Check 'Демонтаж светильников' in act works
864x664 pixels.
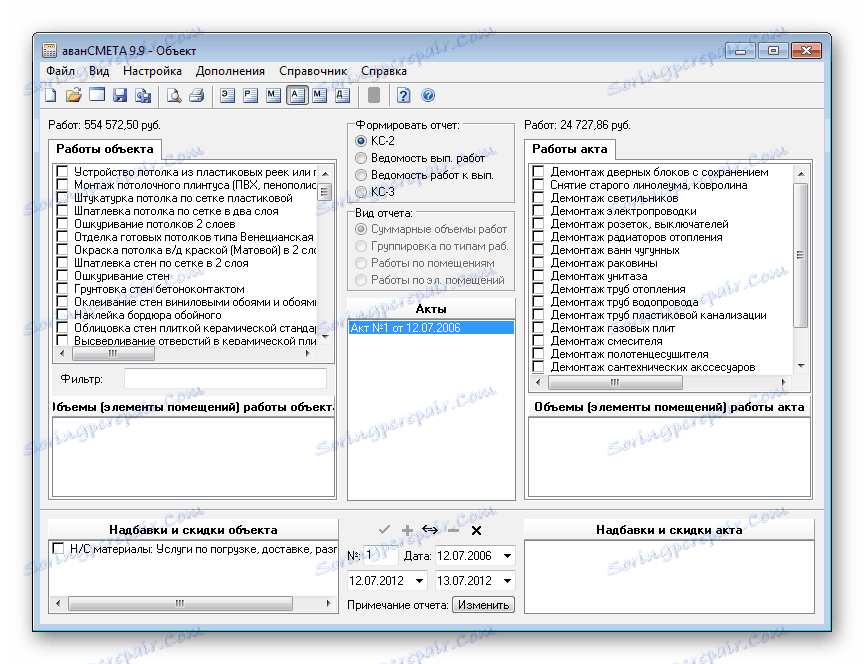point(538,197)
